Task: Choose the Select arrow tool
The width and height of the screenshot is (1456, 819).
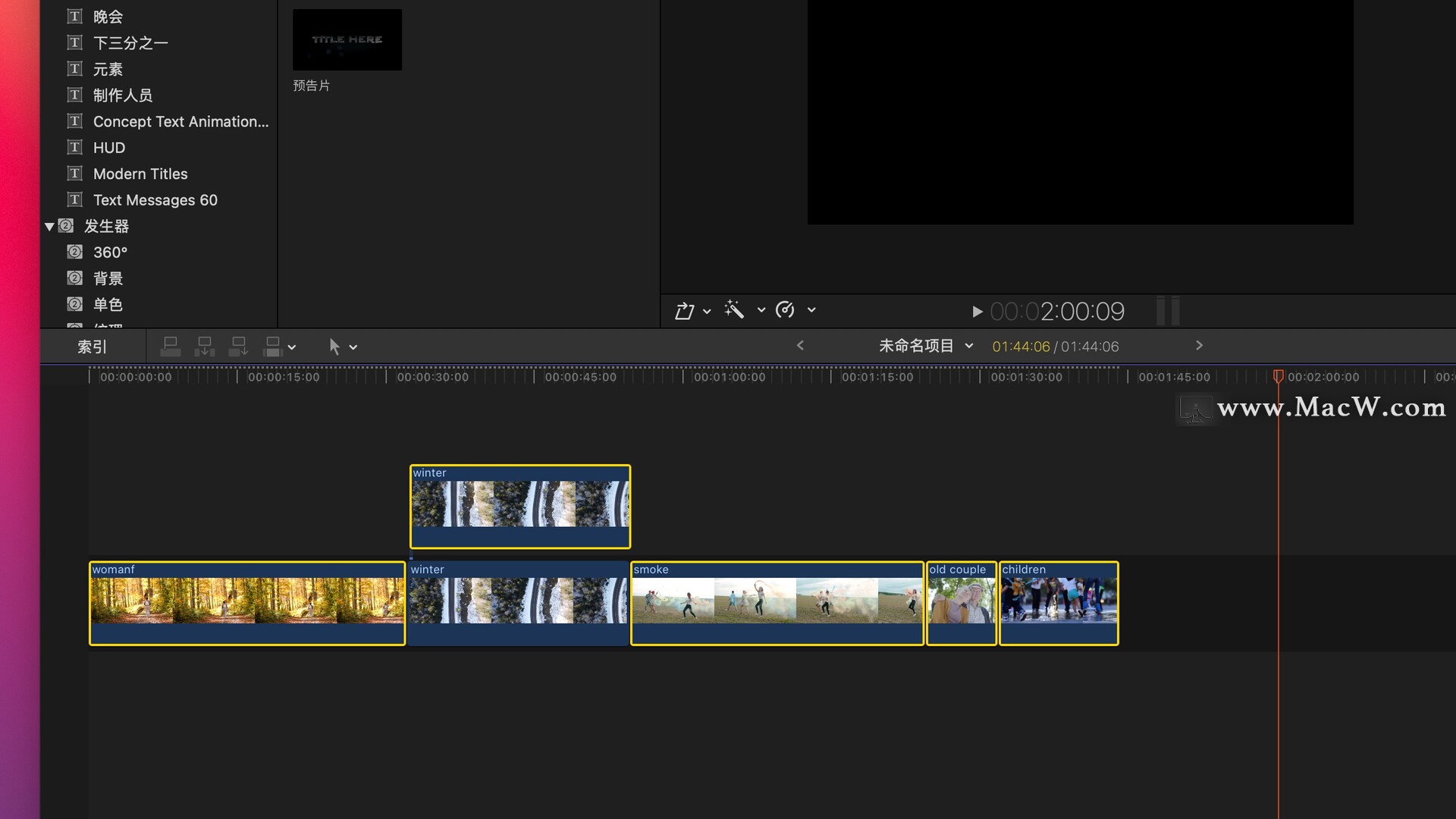Action: click(334, 347)
